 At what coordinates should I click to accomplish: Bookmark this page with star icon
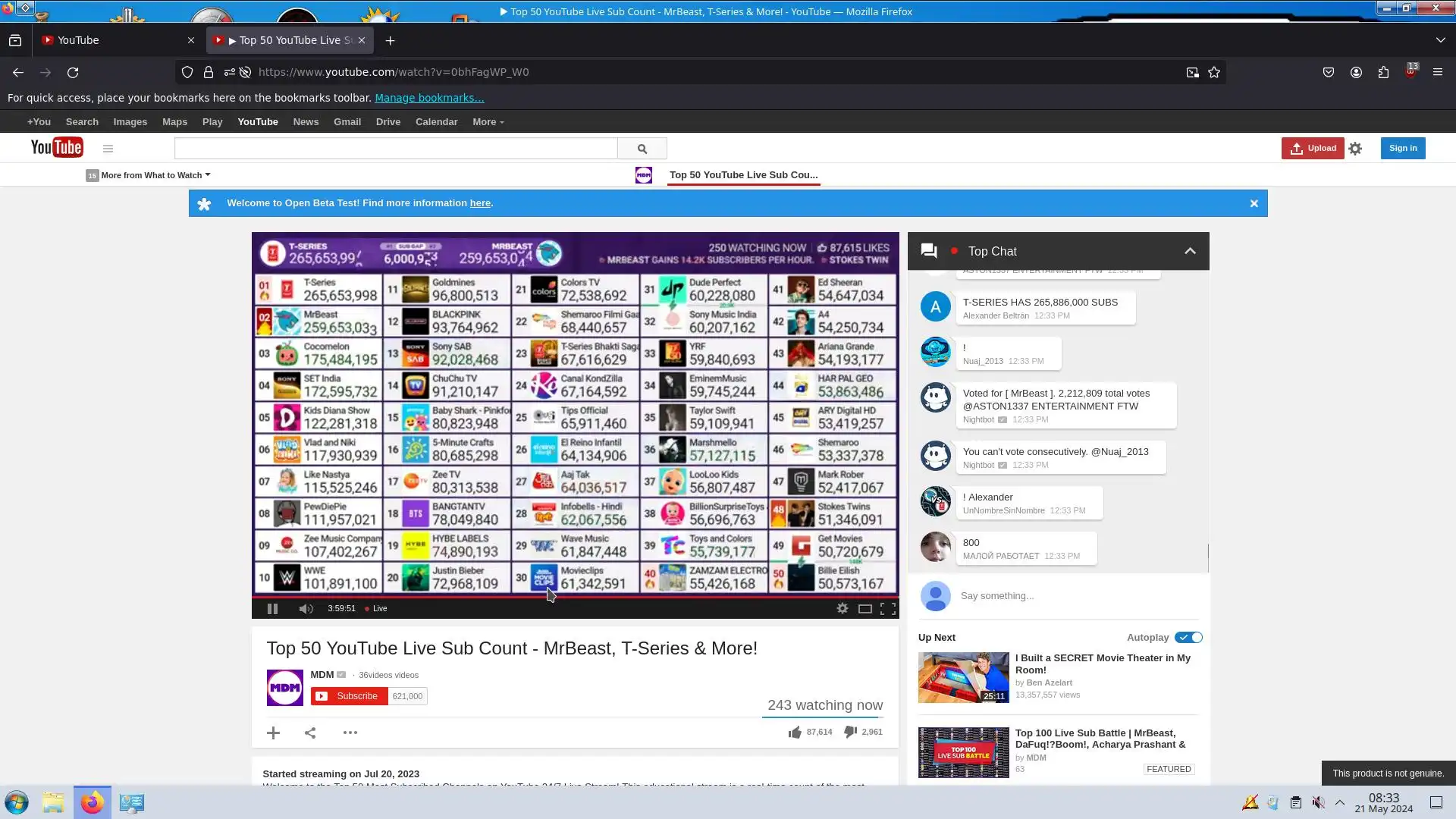[x=1214, y=72]
